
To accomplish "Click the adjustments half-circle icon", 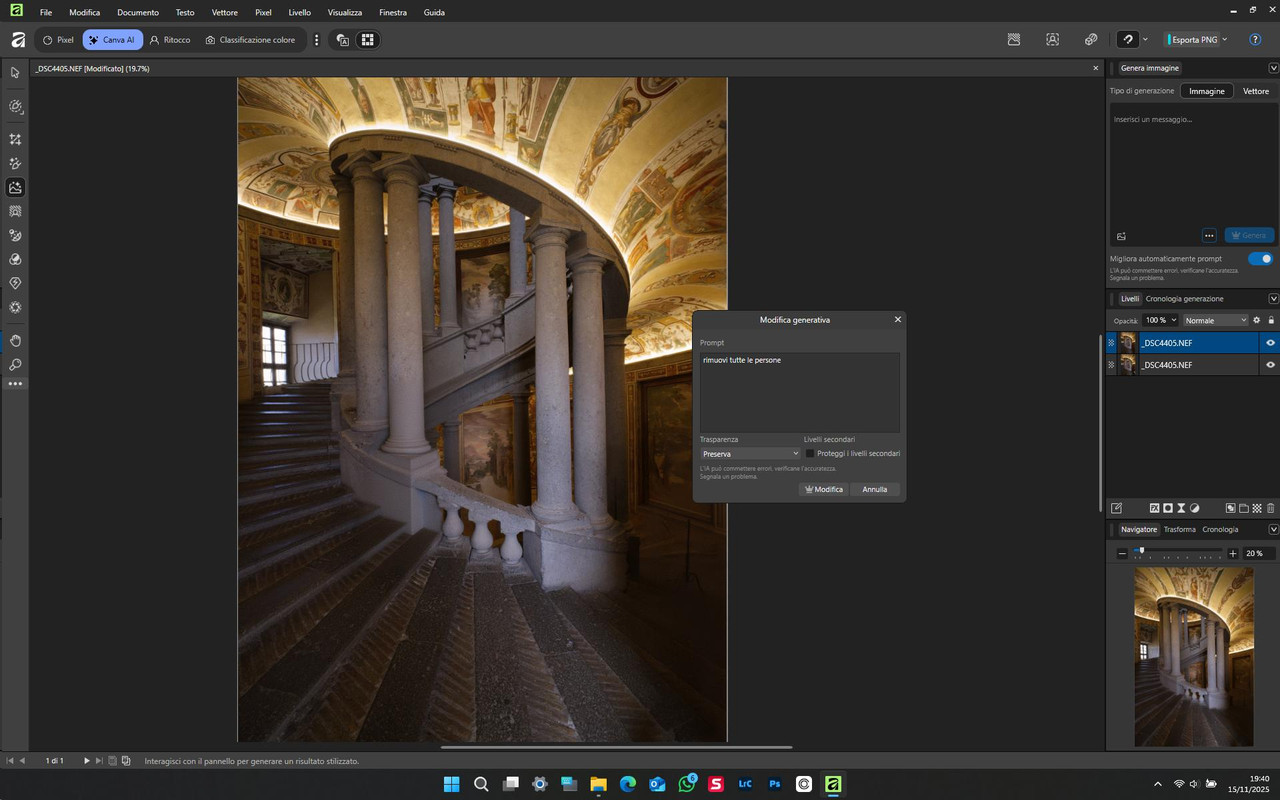I will [x=1194, y=508].
